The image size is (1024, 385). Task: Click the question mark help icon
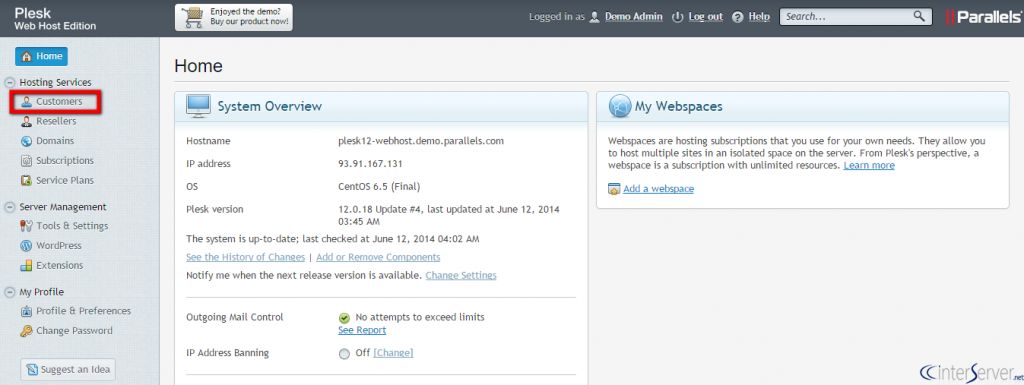coord(738,17)
